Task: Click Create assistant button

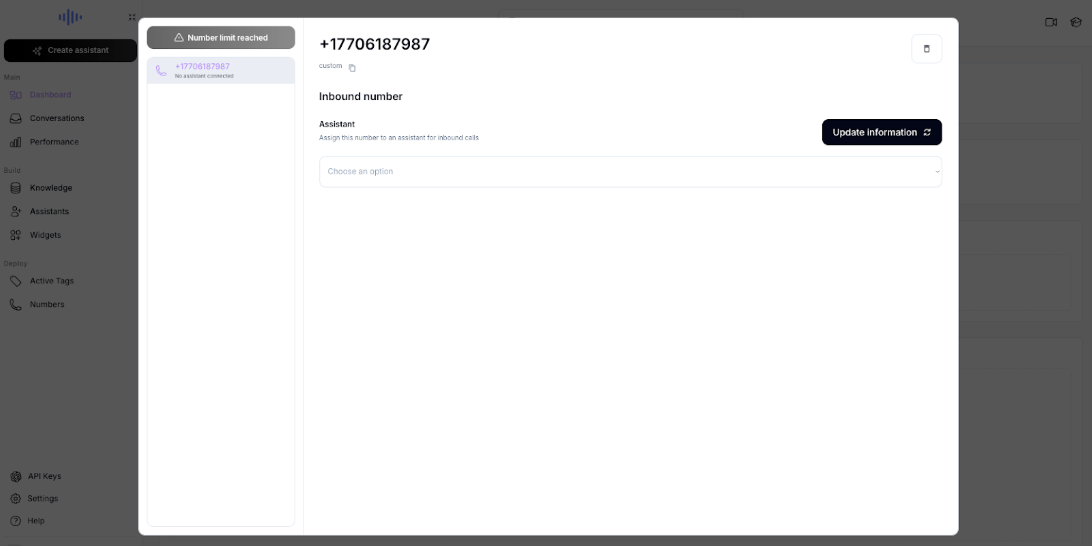Action: pos(70,50)
